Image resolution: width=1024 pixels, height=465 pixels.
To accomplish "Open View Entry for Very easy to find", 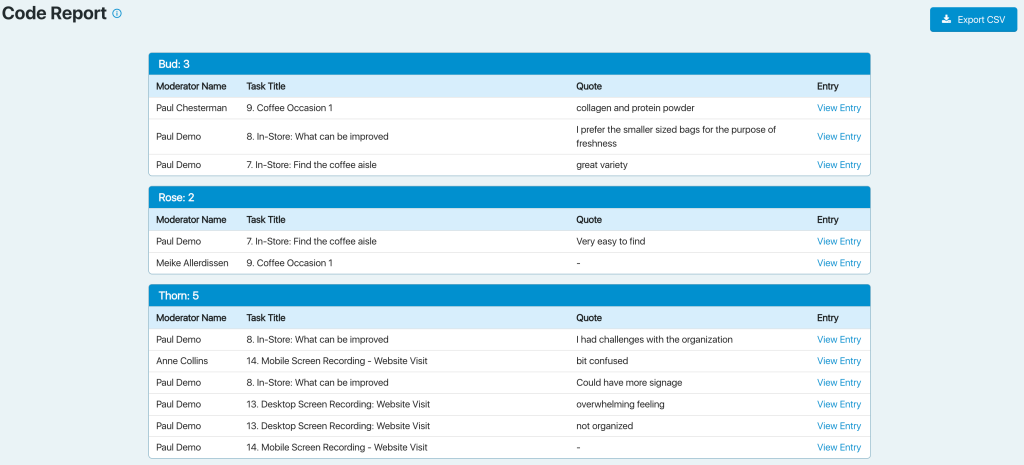I will 839,241.
